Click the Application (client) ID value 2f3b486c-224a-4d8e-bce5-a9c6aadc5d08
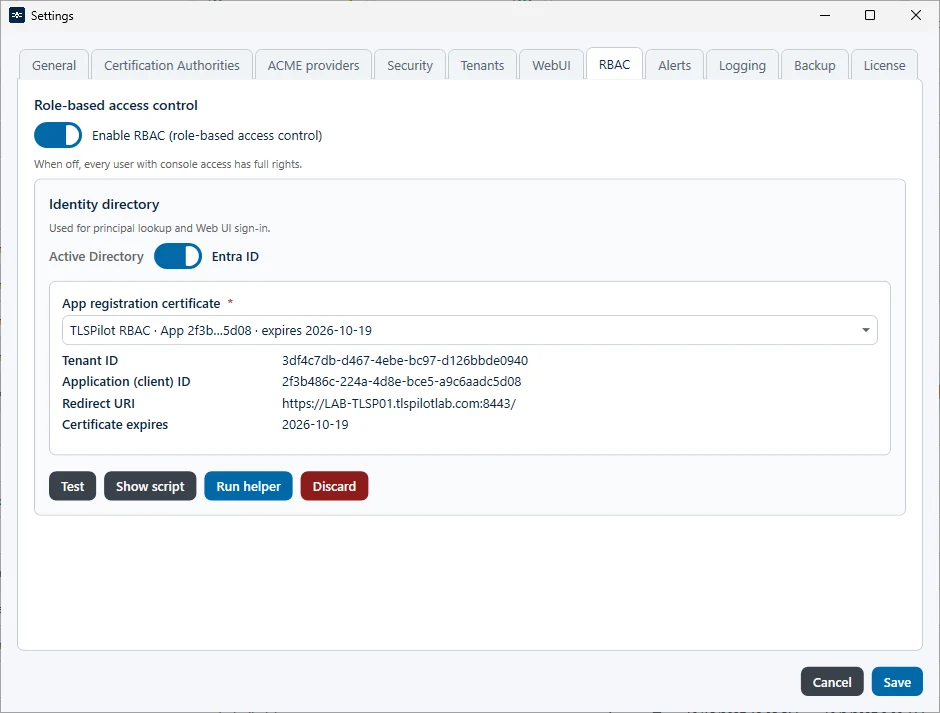Image resolution: width=940 pixels, height=713 pixels. [402, 381]
